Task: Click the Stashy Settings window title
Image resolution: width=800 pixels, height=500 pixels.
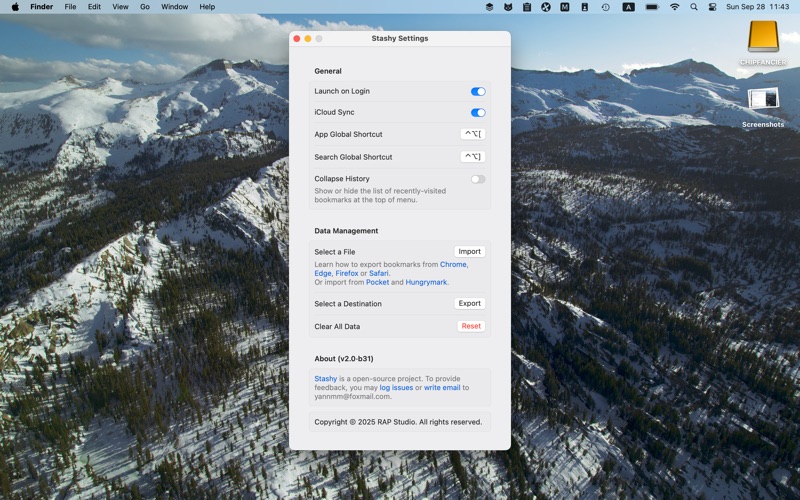Action: [399, 38]
